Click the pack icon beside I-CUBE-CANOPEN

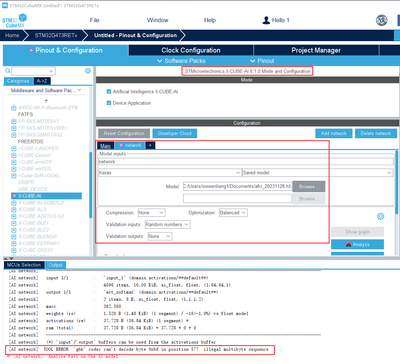pos(14,148)
